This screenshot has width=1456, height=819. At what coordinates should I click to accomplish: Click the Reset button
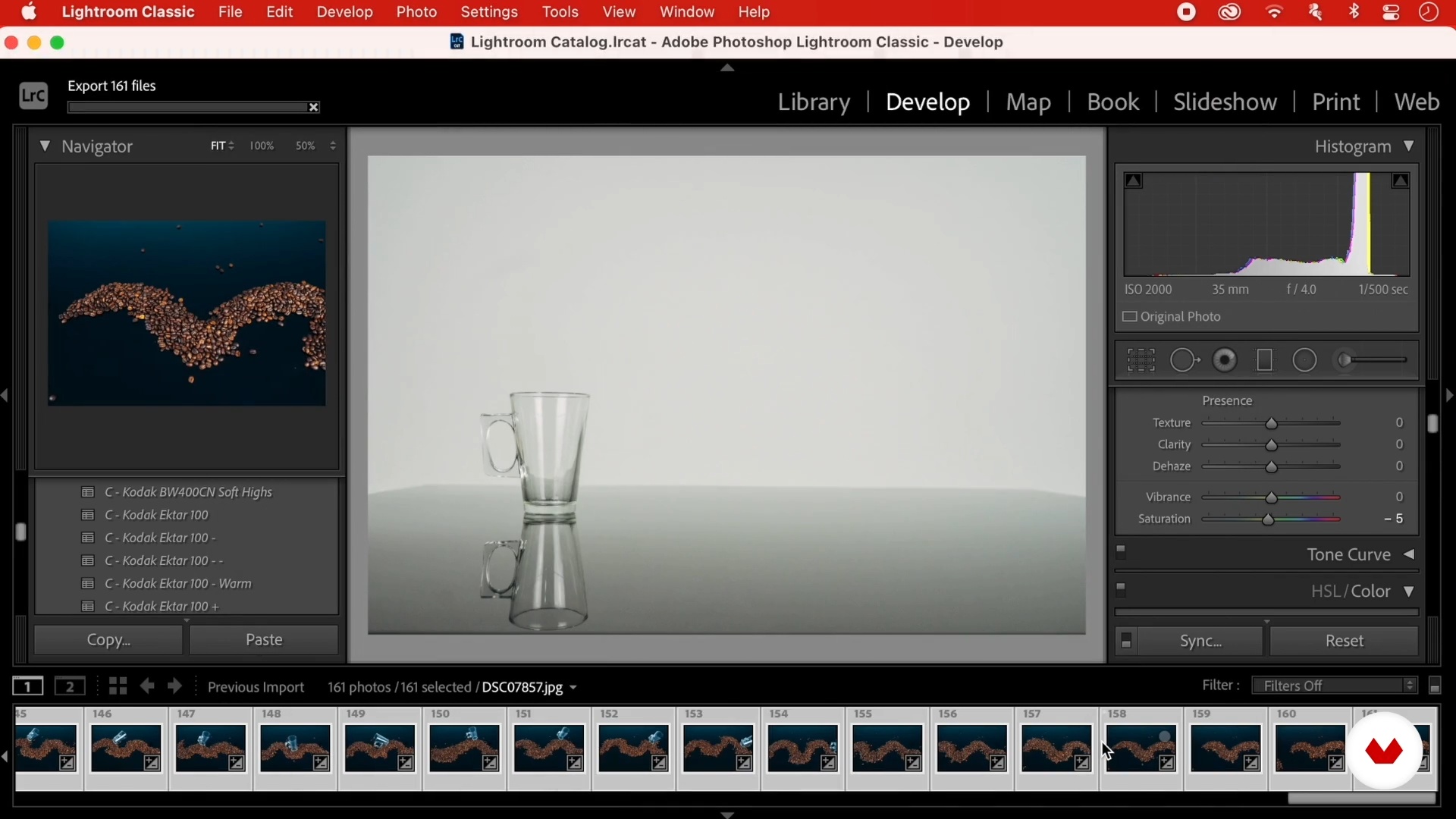coord(1345,641)
